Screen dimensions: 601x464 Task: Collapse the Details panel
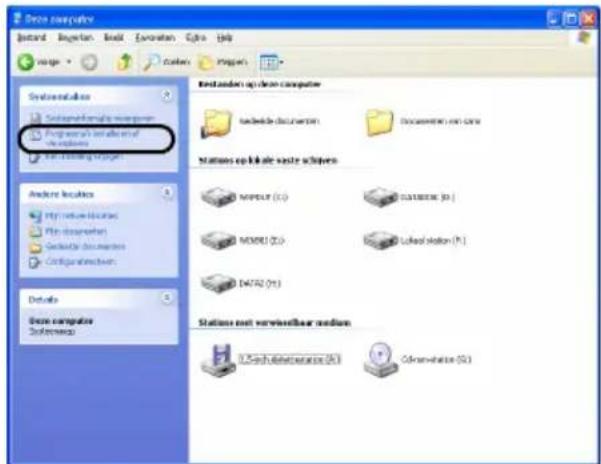[167, 298]
